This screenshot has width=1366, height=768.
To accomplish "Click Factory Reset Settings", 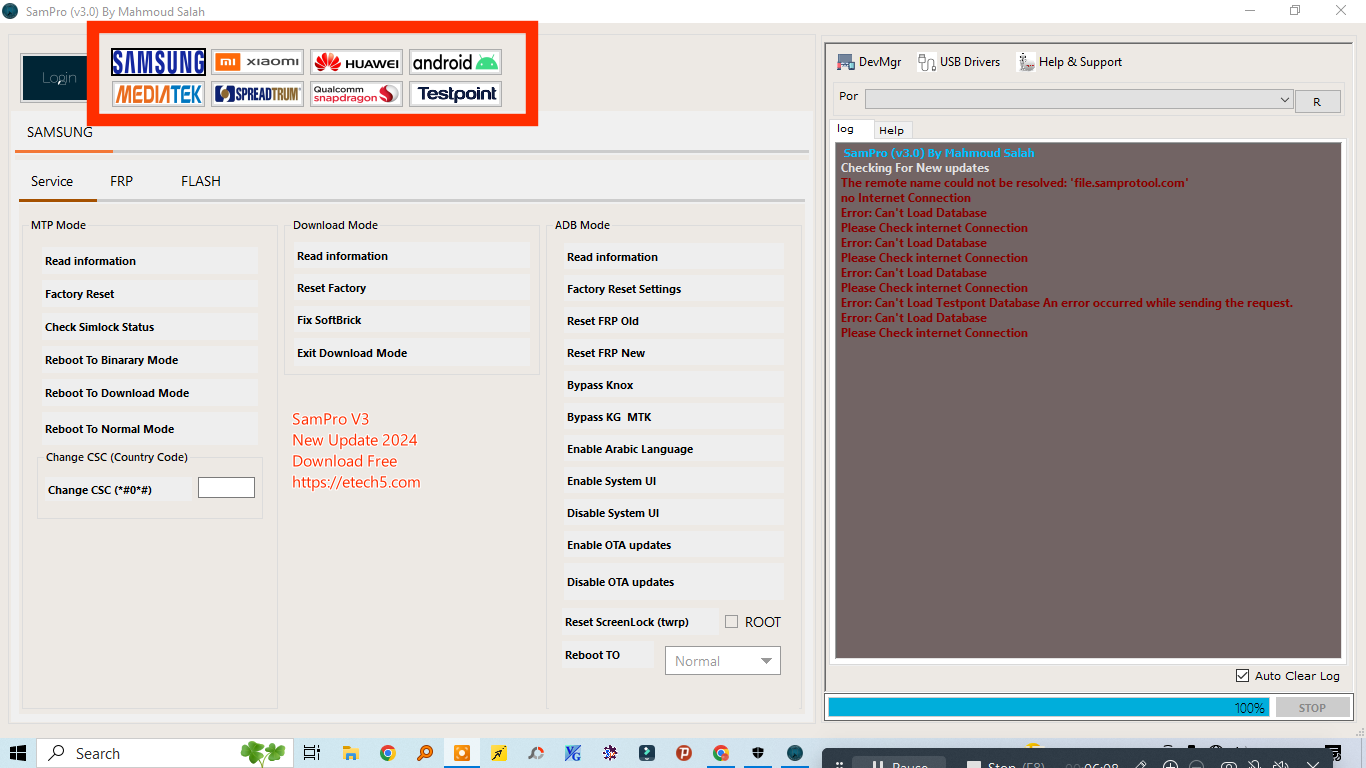I will tap(672, 289).
